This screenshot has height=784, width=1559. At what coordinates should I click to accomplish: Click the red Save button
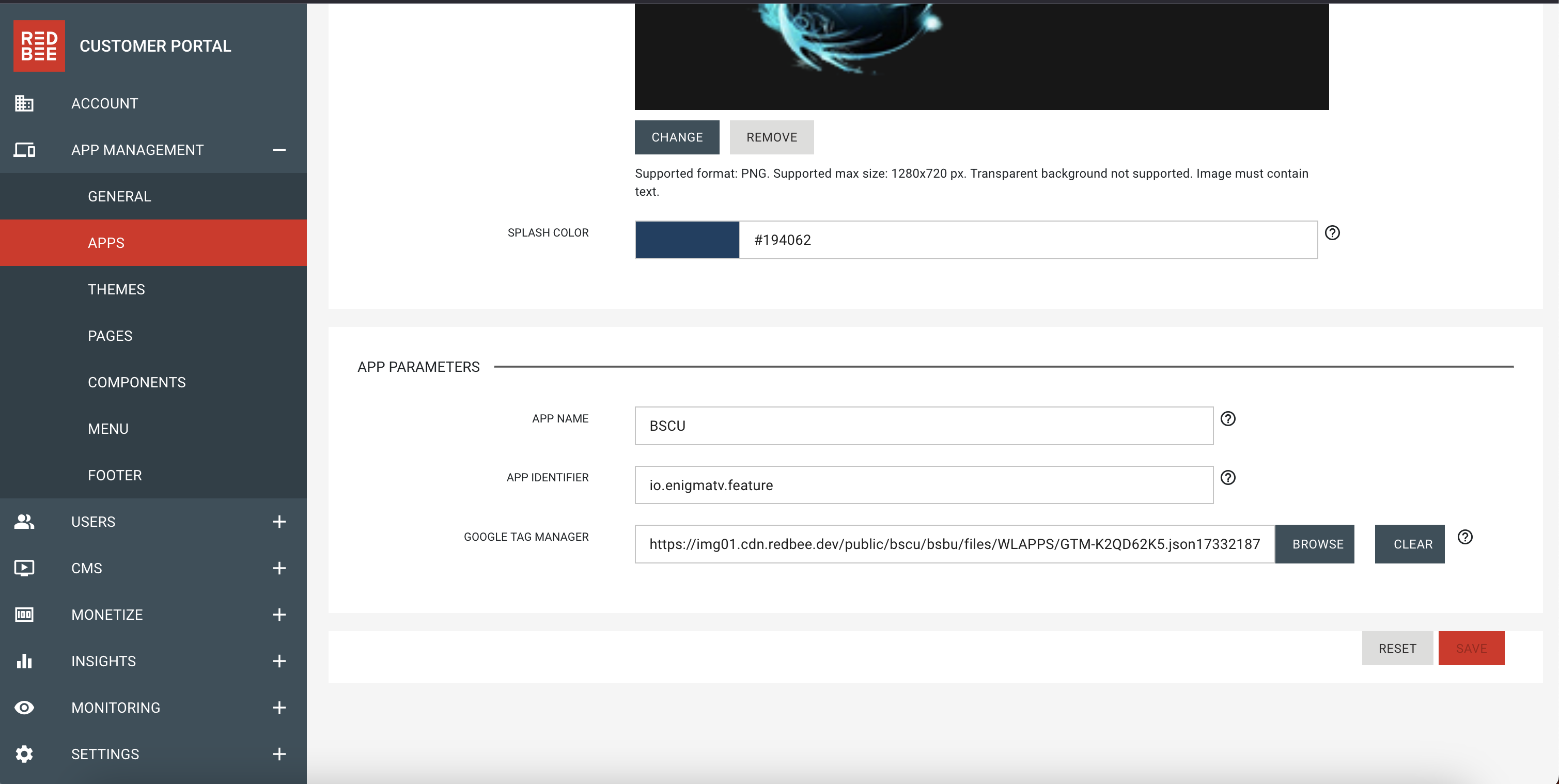[1471, 649]
